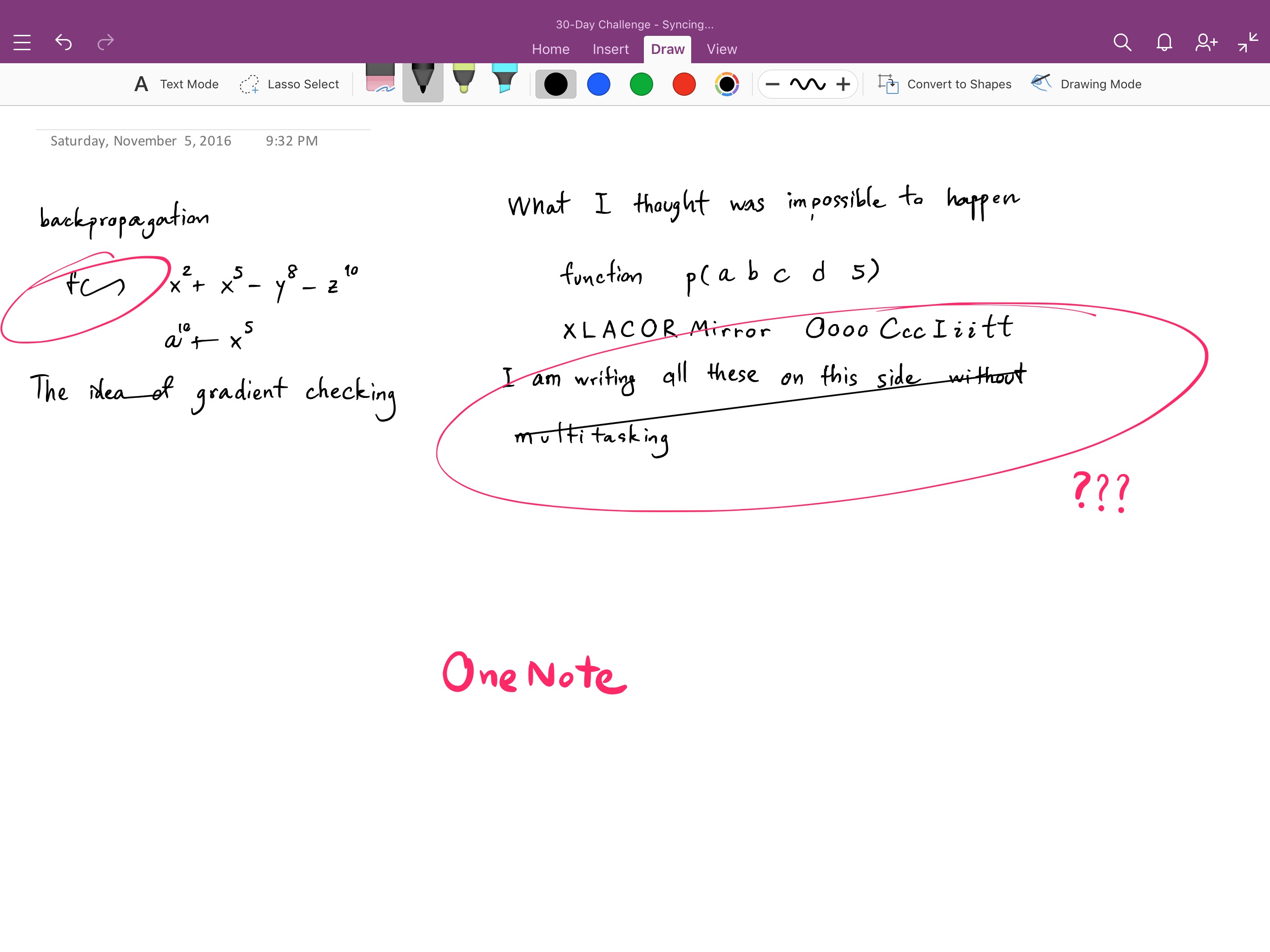Switch to the Draw tab

[666, 48]
